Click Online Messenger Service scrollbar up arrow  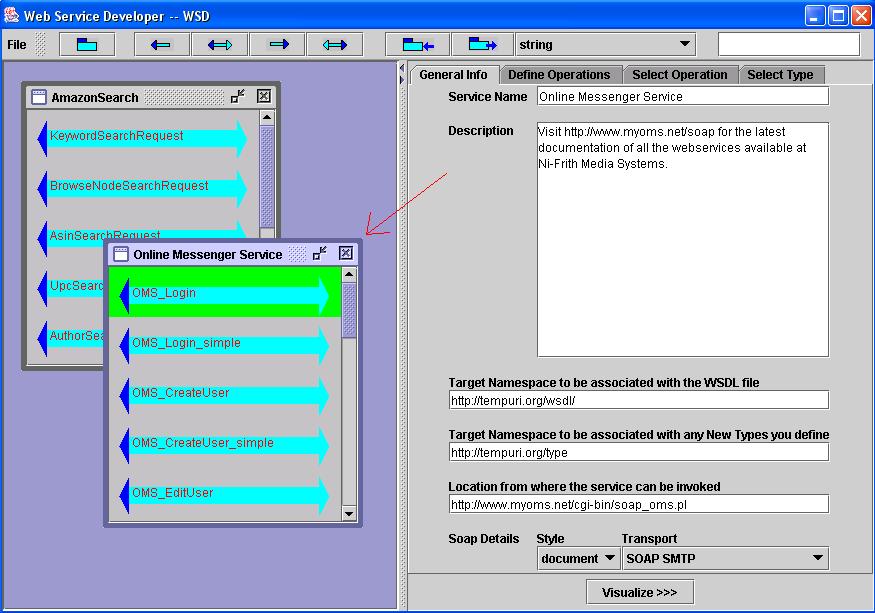click(x=349, y=274)
